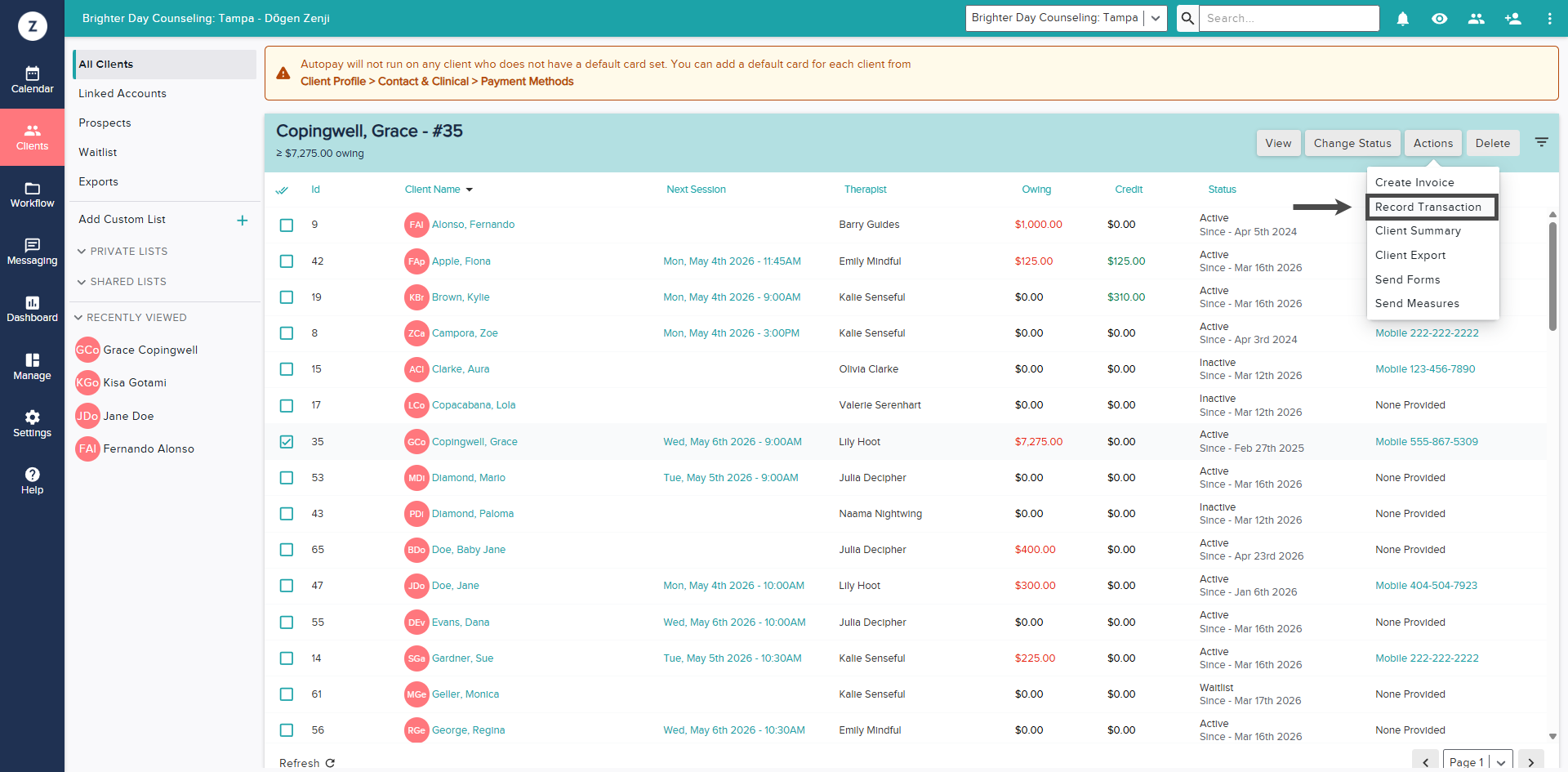Click the Refresh reload icon
The width and height of the screenshot is (1568, 772).
[330, 763]
